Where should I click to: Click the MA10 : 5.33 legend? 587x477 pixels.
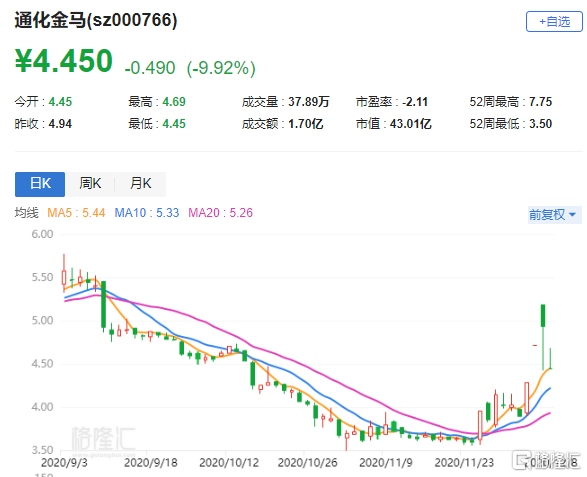(147, 213)
